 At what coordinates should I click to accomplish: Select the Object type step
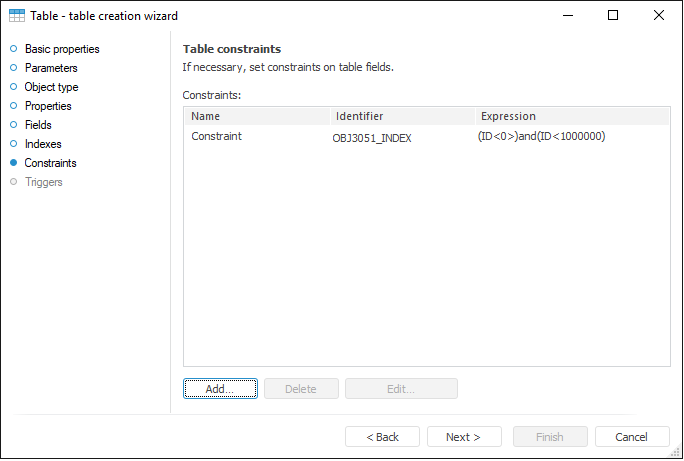51,87
